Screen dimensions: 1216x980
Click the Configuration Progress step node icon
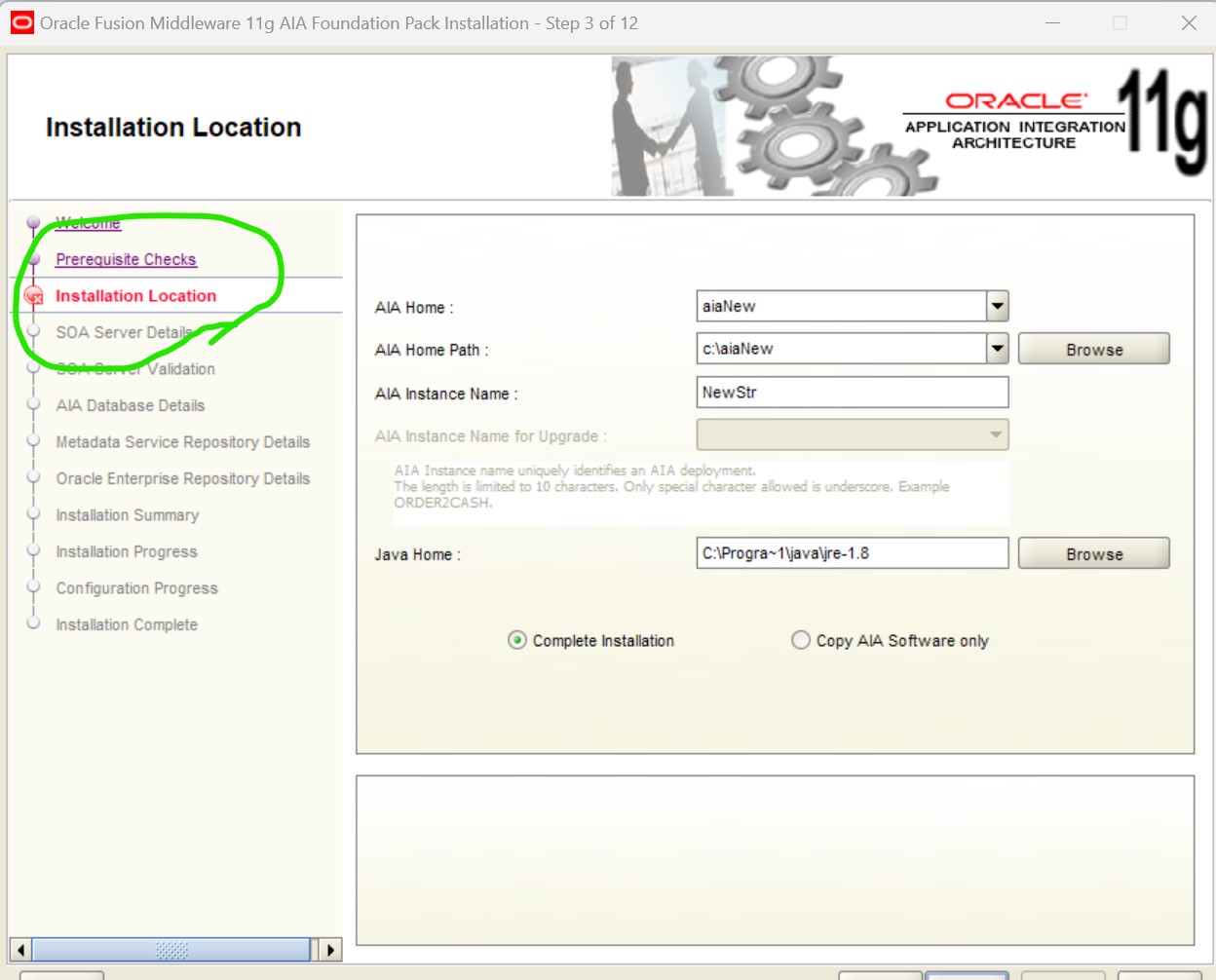[x=34, y=587]
